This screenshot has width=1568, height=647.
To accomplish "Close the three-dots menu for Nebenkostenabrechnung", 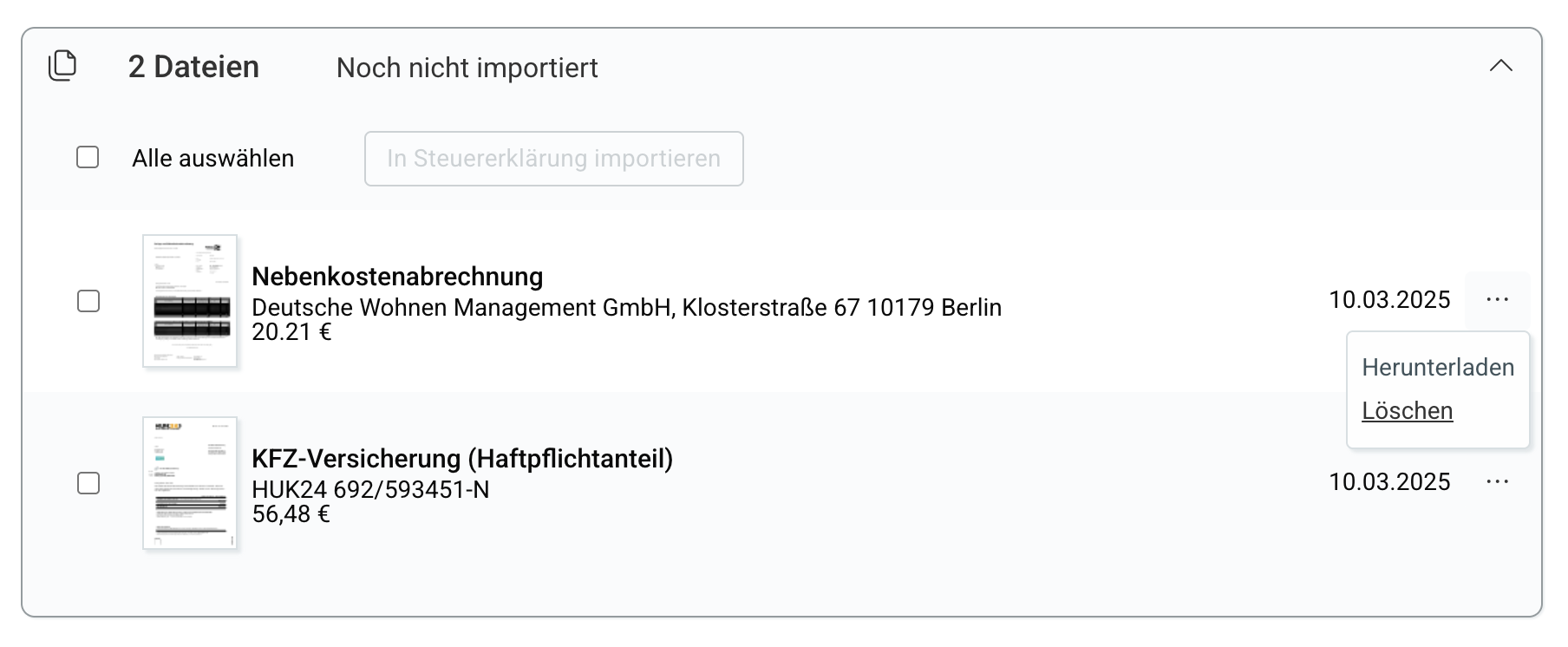I will pos(1497,300).
